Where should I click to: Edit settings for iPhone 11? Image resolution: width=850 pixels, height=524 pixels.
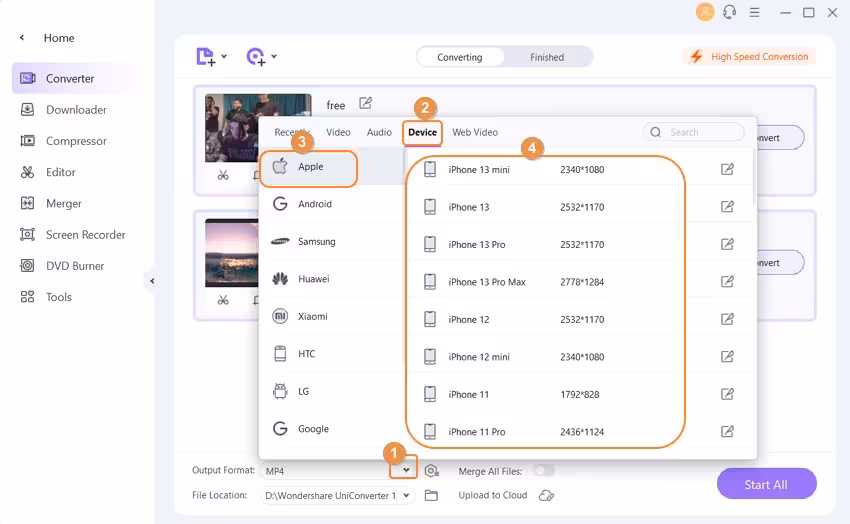click(x=727, y=393)
